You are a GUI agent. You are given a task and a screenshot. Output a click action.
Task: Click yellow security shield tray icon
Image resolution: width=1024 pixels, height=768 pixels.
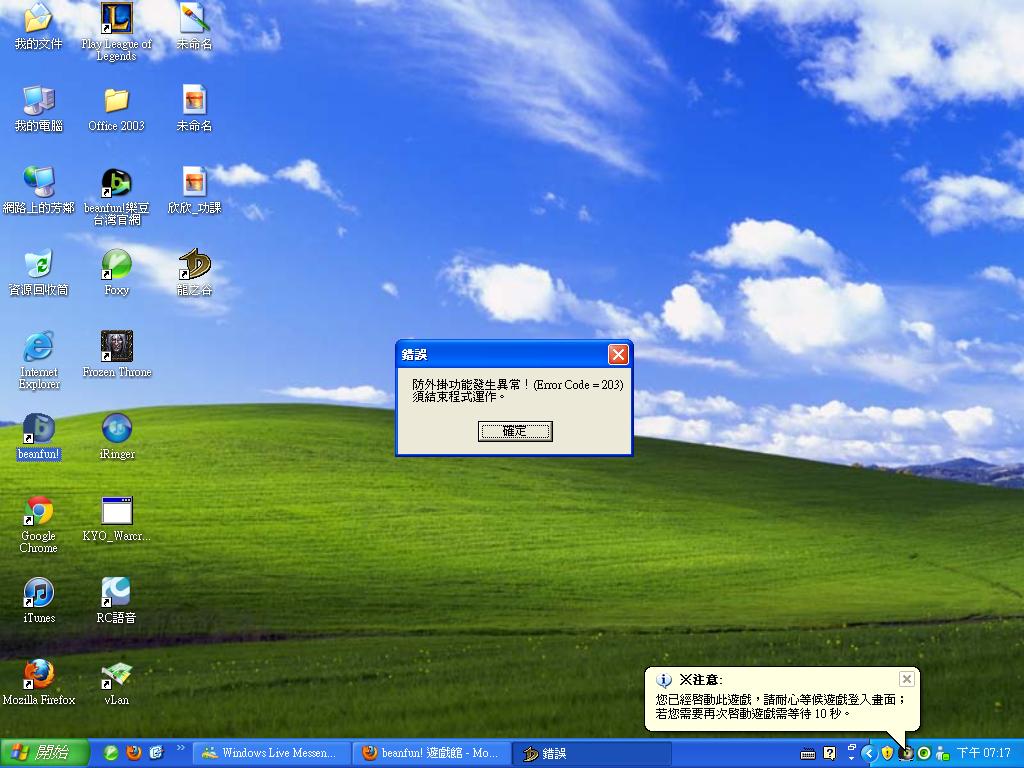887,754
